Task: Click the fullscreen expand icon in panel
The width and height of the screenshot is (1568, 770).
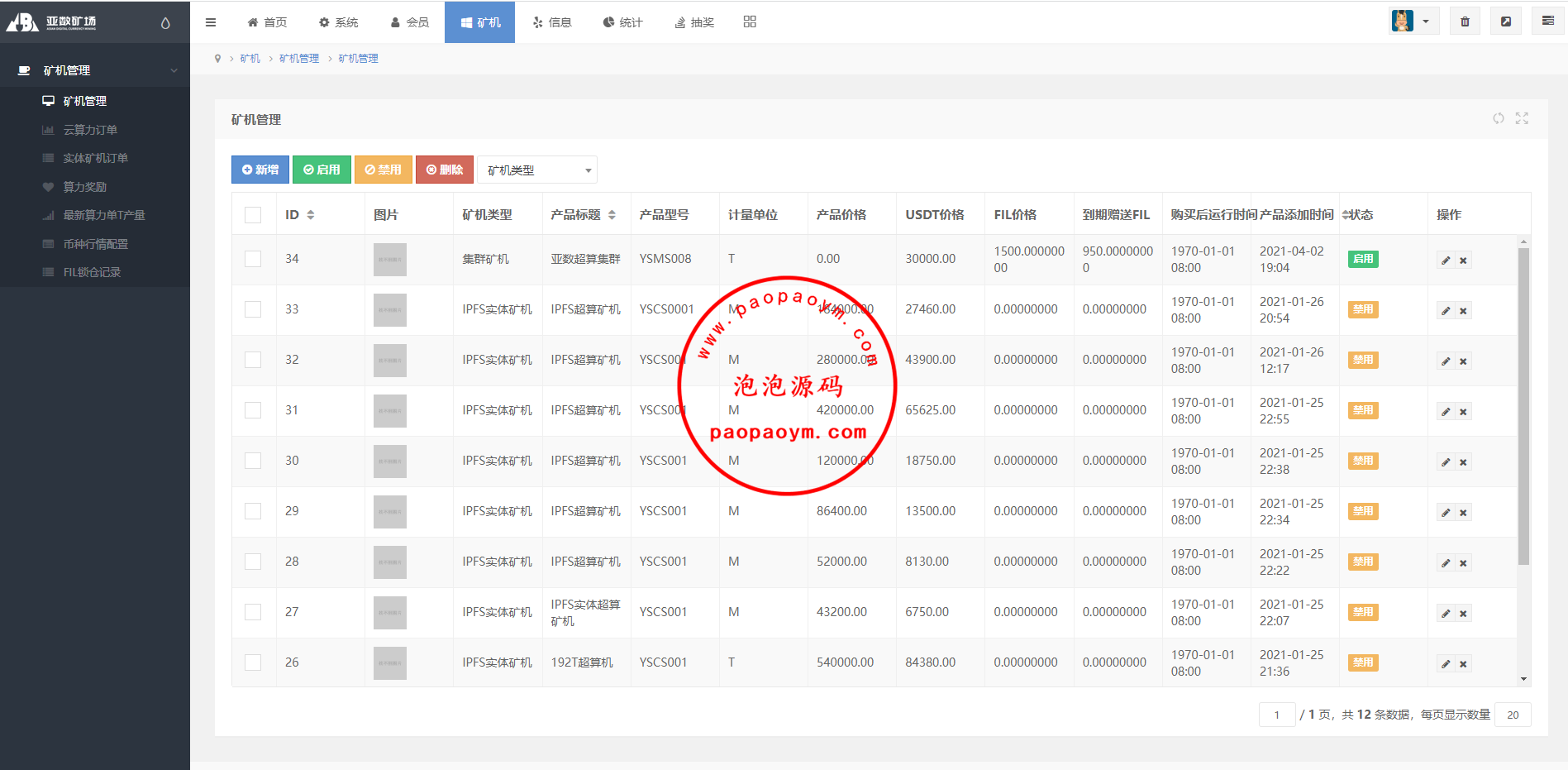Action: click(x=1522, y=118)
